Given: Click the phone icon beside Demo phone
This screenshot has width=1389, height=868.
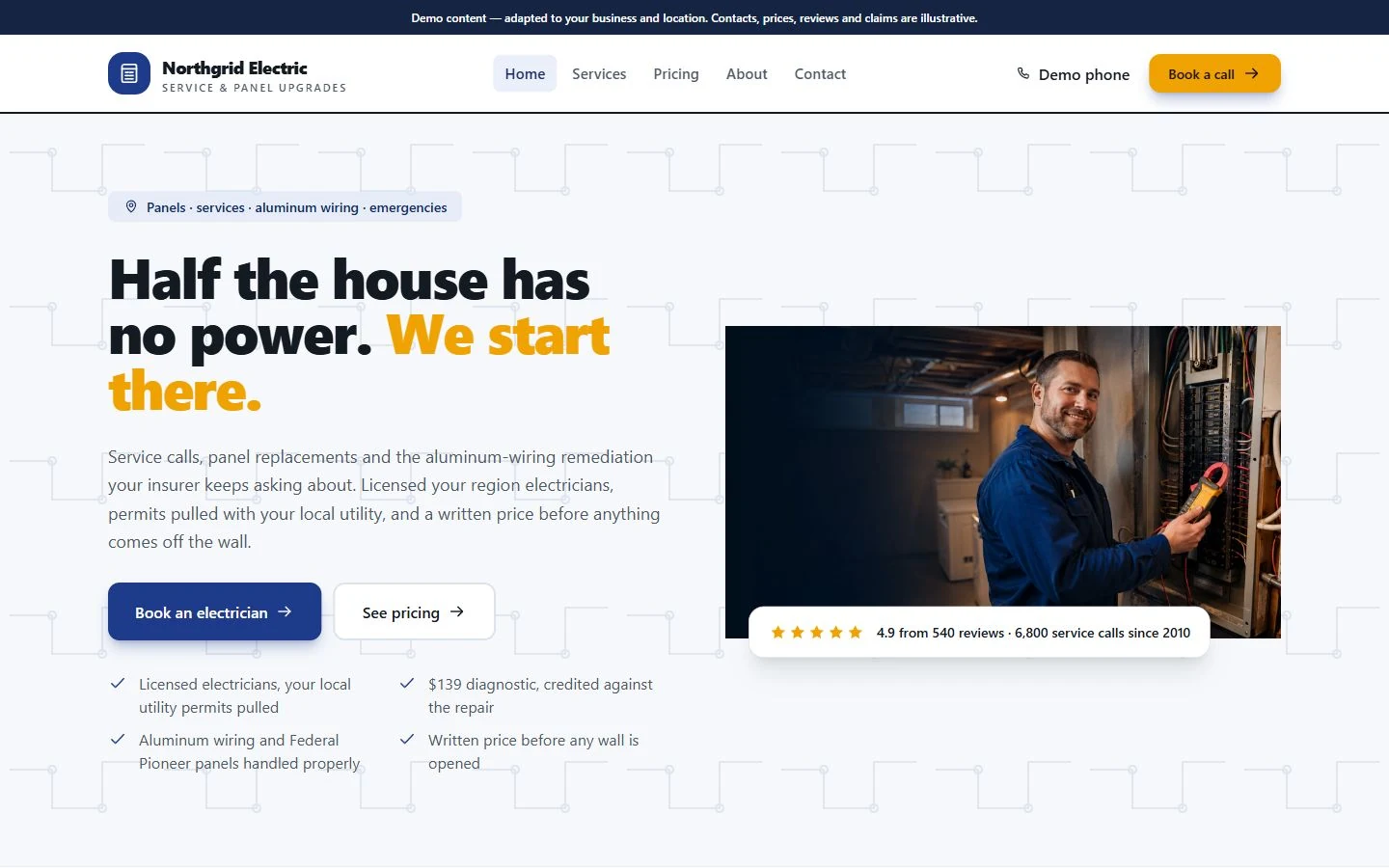Looking at the screenshot, I should [x=1023, y=73].
